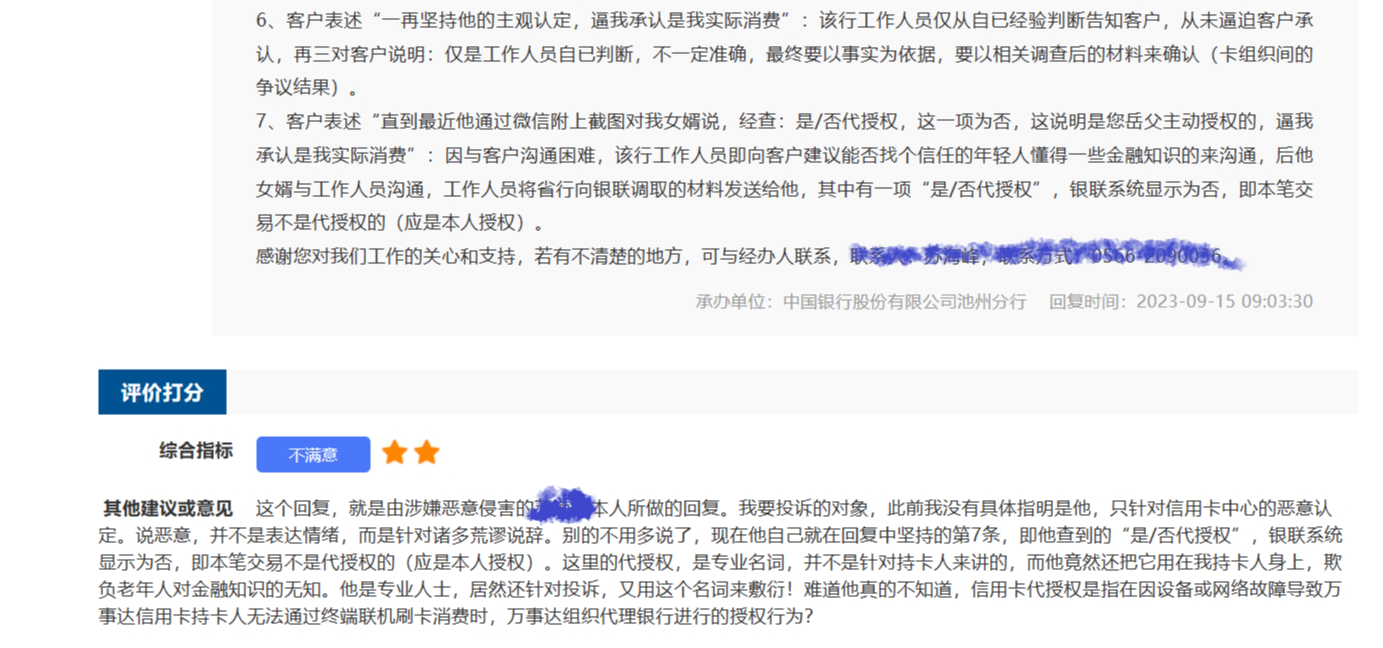The image size is (1383, 648).
Task: Click the 回复时间 2023-09-15 timestamp
Action: pyautogui.click(x=1181, y=301)
